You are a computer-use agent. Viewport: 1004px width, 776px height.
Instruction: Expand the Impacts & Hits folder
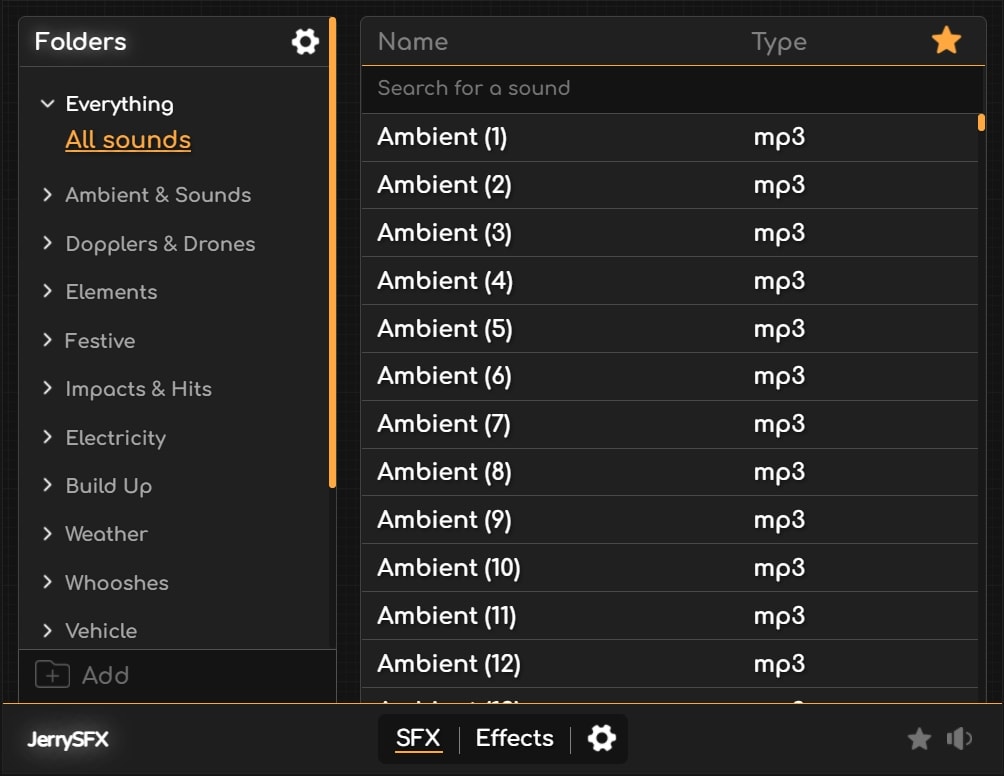point(47,389)
